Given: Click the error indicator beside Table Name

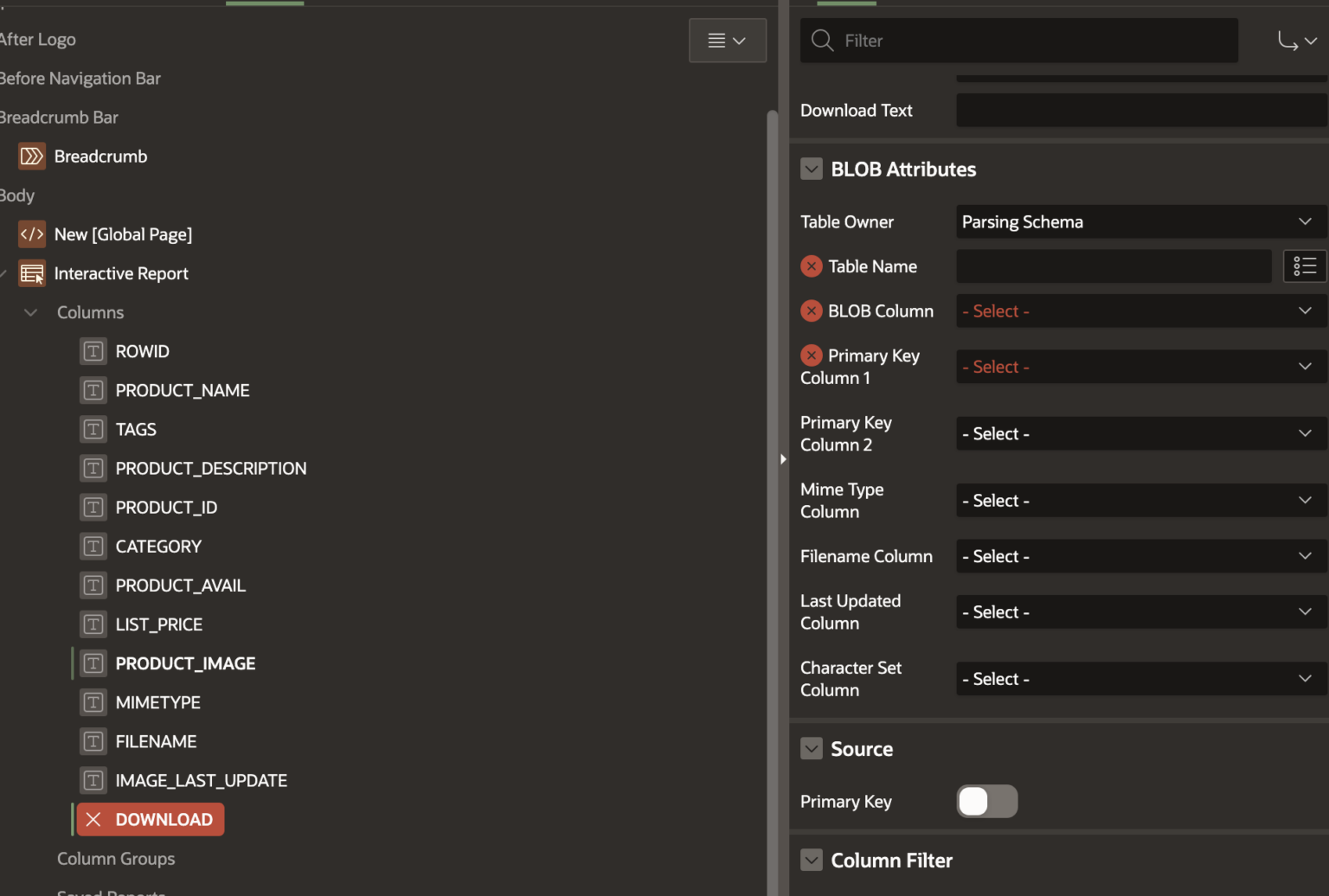Looking at the screenshot, I should coord(811,266).
